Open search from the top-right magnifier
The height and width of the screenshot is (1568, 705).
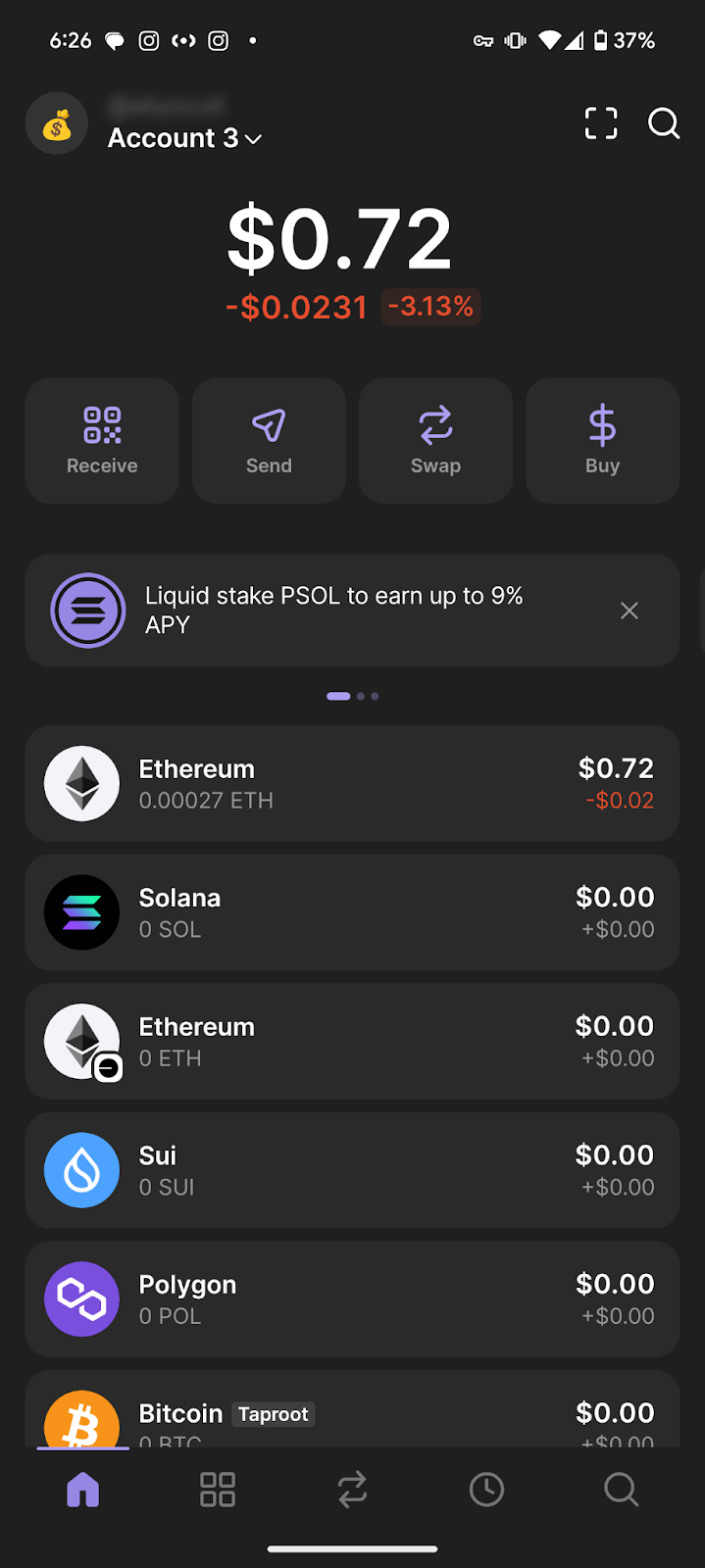tap(664, 123)
